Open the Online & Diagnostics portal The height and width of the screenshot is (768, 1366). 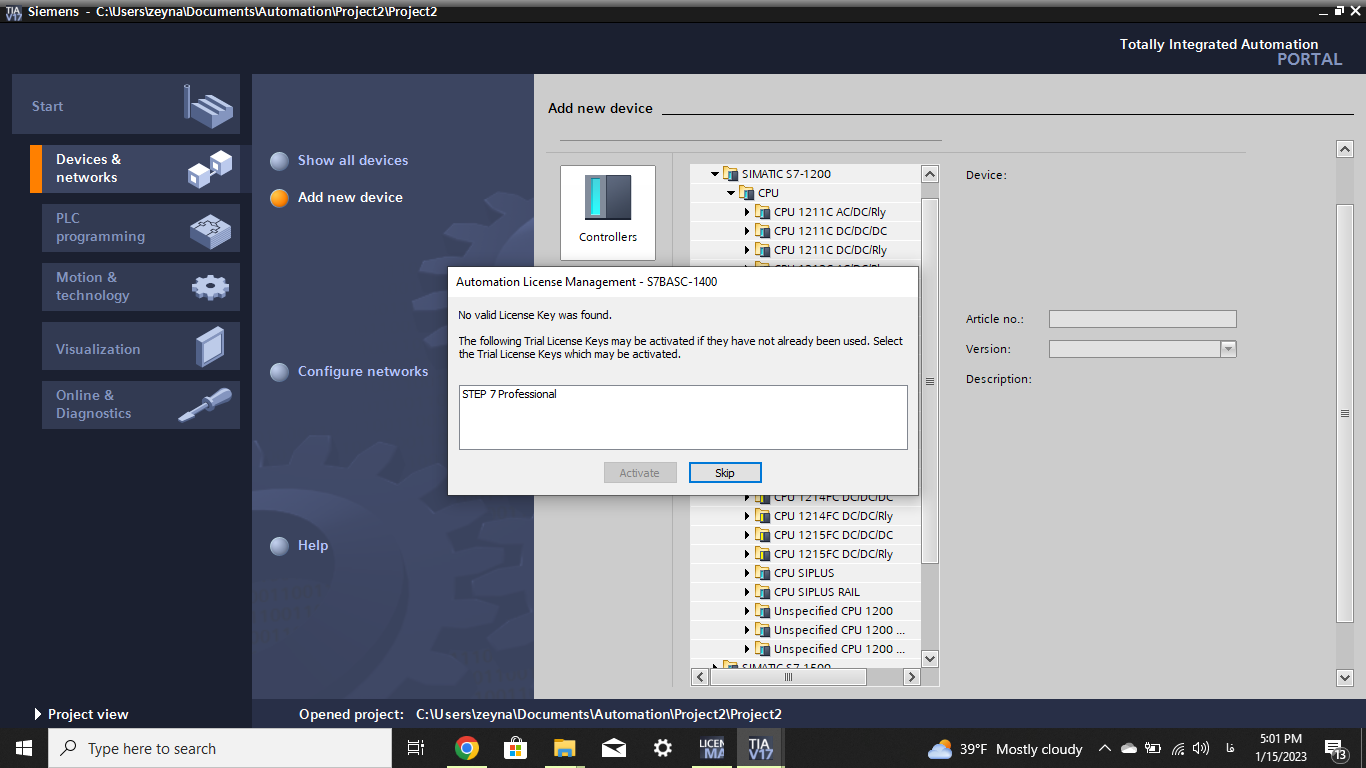141,405
